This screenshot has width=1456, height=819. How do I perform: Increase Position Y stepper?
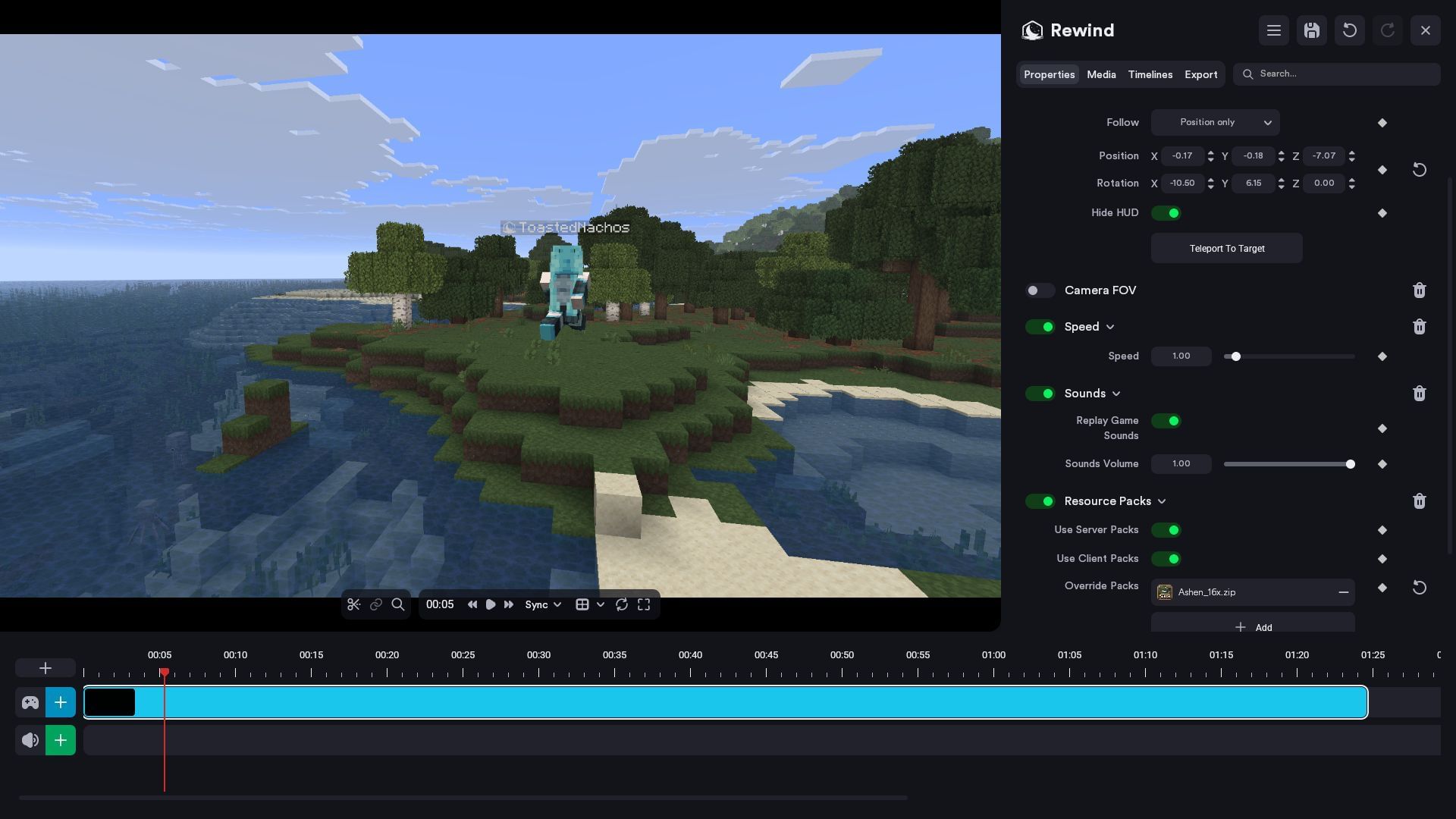click(1281, 152)
